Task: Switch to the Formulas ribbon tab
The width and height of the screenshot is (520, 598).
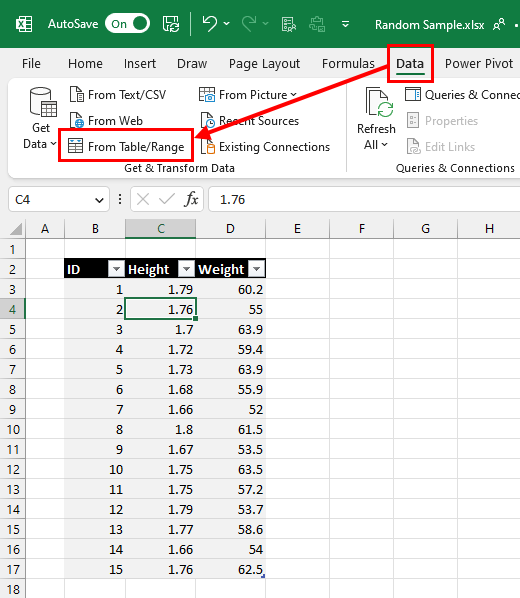Action: [348, 64]
